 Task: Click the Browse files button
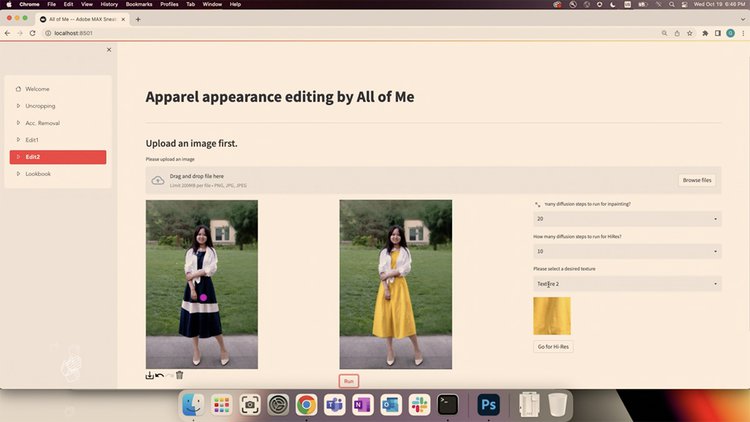(697, 180)
